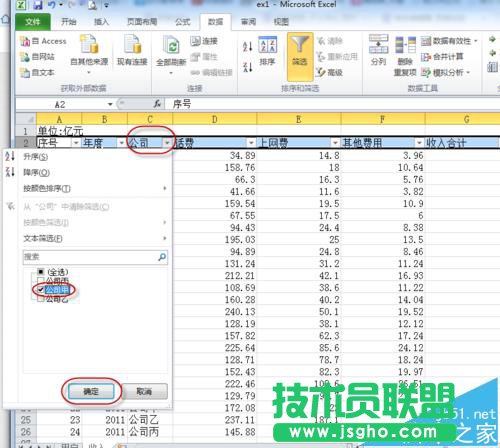This screenshot has height=448, width=500.
Task: Click 高级 (Advanced) filter icon
Action: (321, 72)
